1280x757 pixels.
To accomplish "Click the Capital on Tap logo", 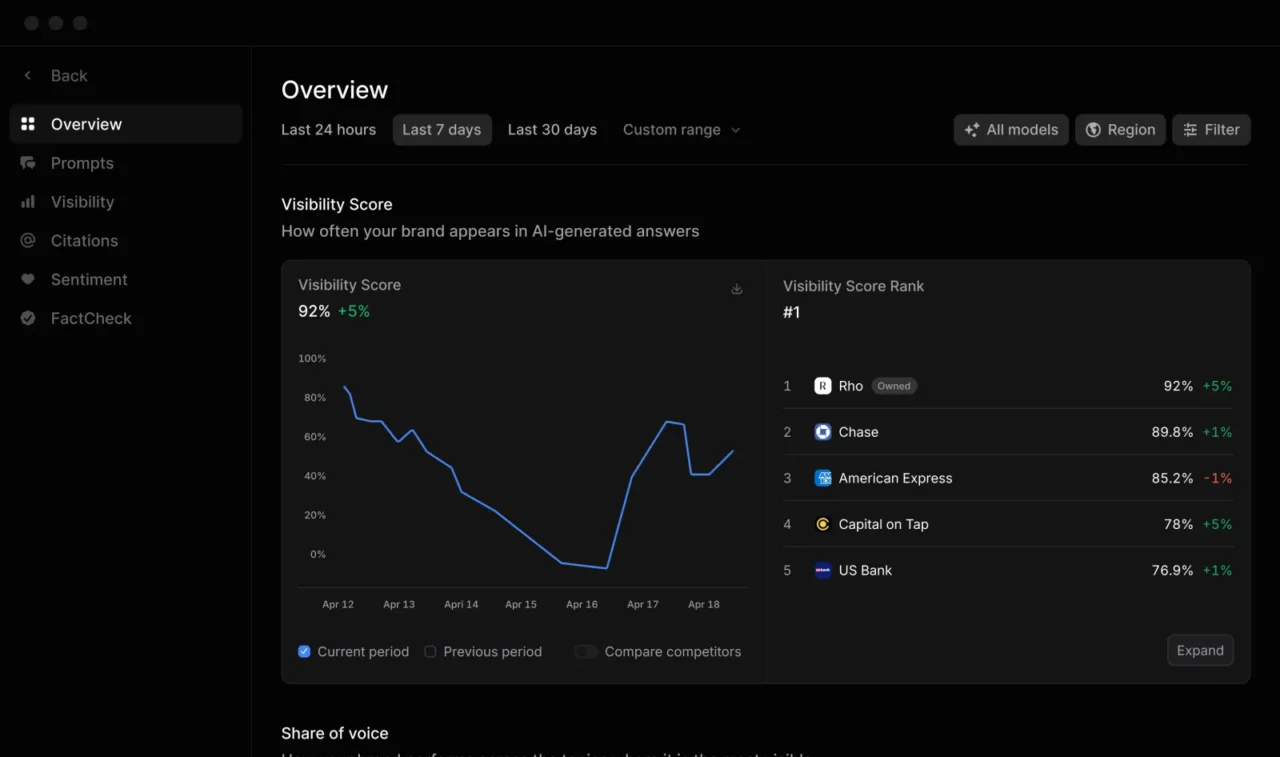I will pyautogui.click(x=823, y=524).
